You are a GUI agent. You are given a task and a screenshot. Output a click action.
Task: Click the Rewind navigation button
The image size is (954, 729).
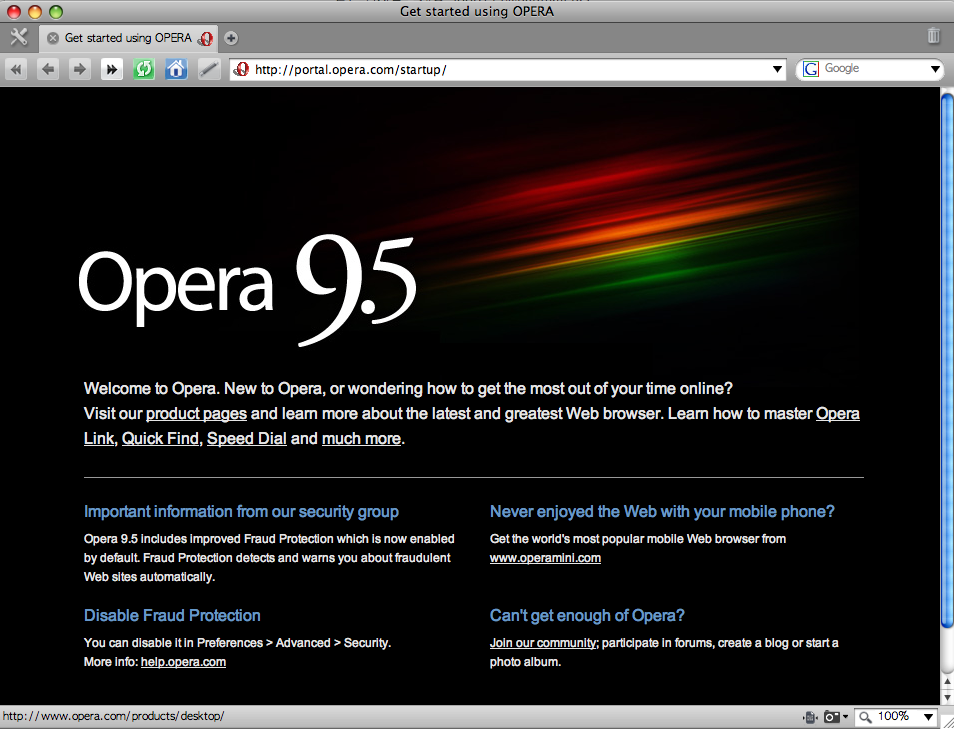click(16, 69)
